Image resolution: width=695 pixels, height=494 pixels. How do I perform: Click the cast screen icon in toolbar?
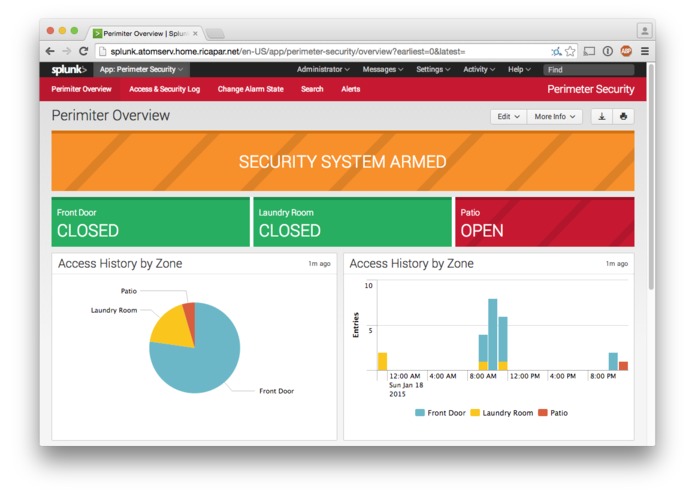[589, 51]
